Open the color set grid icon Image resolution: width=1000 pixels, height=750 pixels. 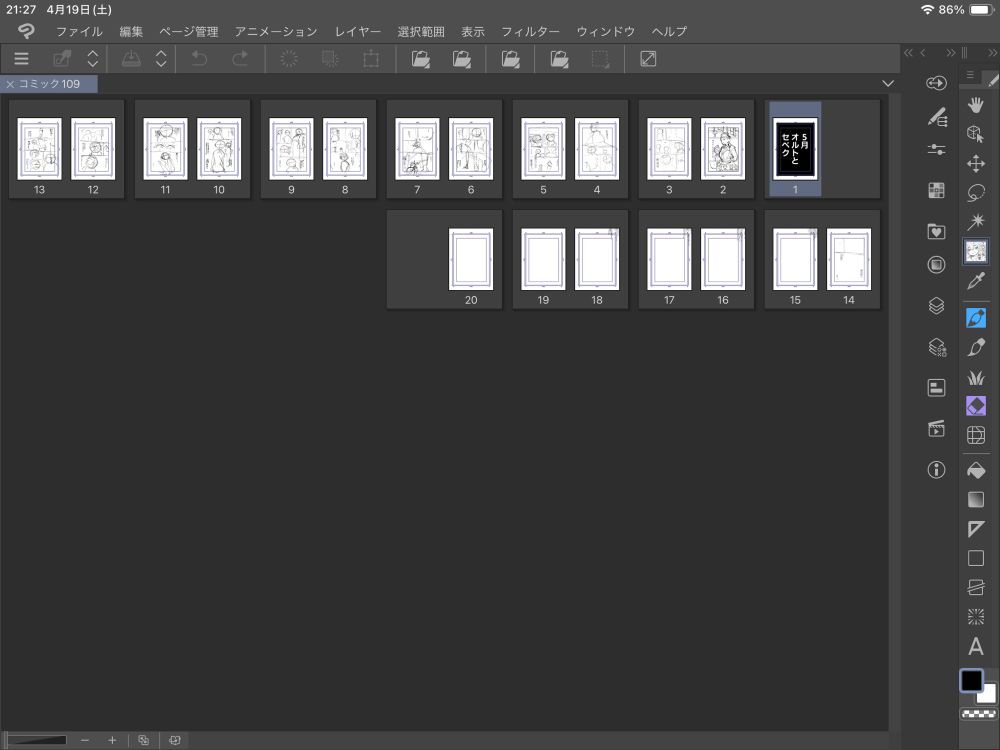936,190
